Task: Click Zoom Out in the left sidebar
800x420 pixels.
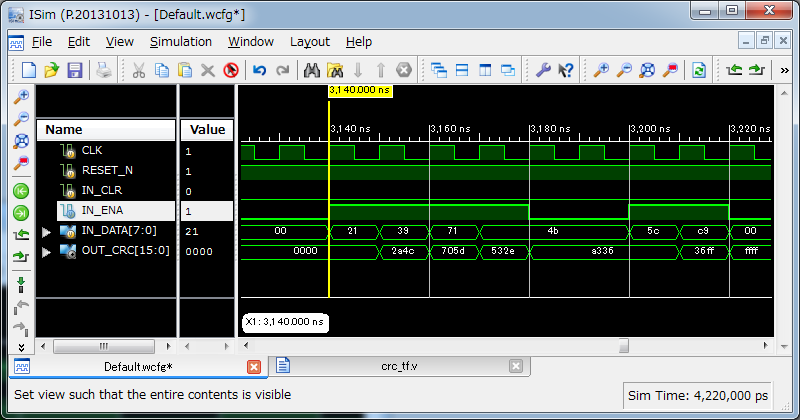Action: tap(21, 118)
